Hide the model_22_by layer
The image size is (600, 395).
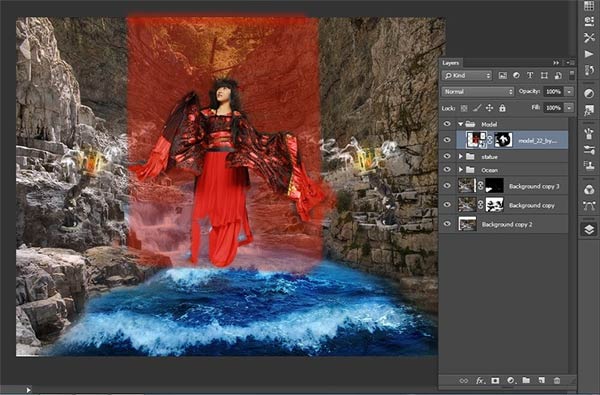(447, 140)
